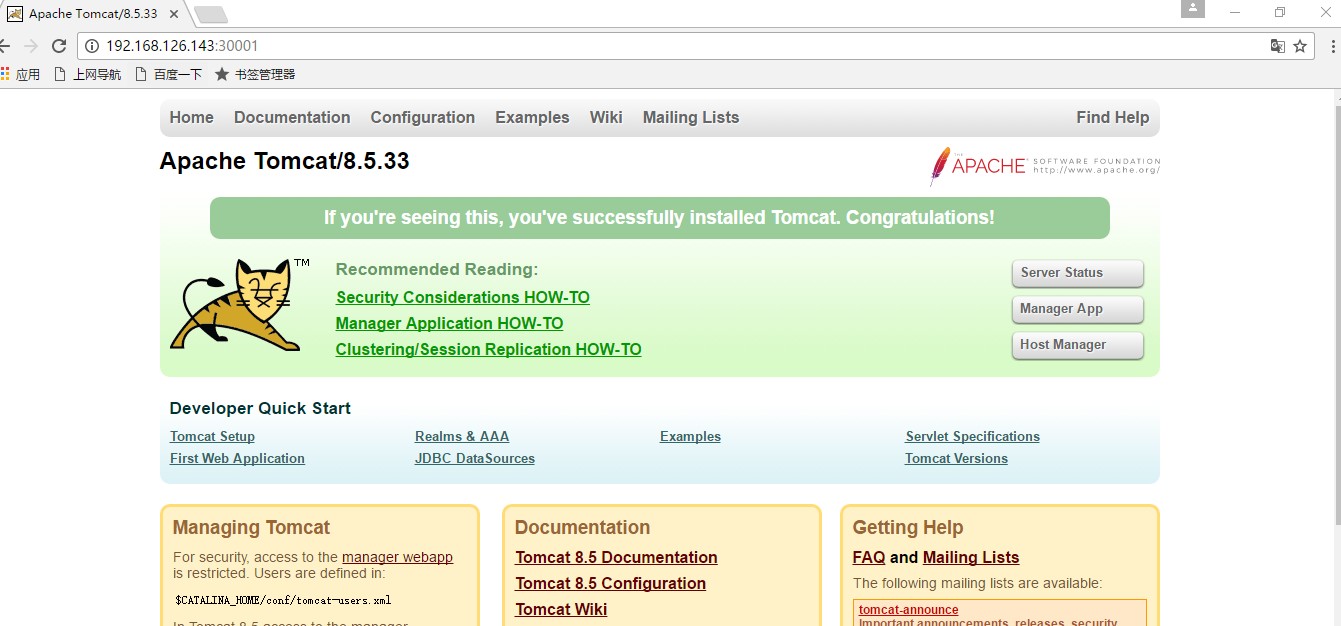This screenshot has width=1341, height=626.
Task: Click the Apache Tomcat/8.5.33 page heading
Action: [285, 161]
